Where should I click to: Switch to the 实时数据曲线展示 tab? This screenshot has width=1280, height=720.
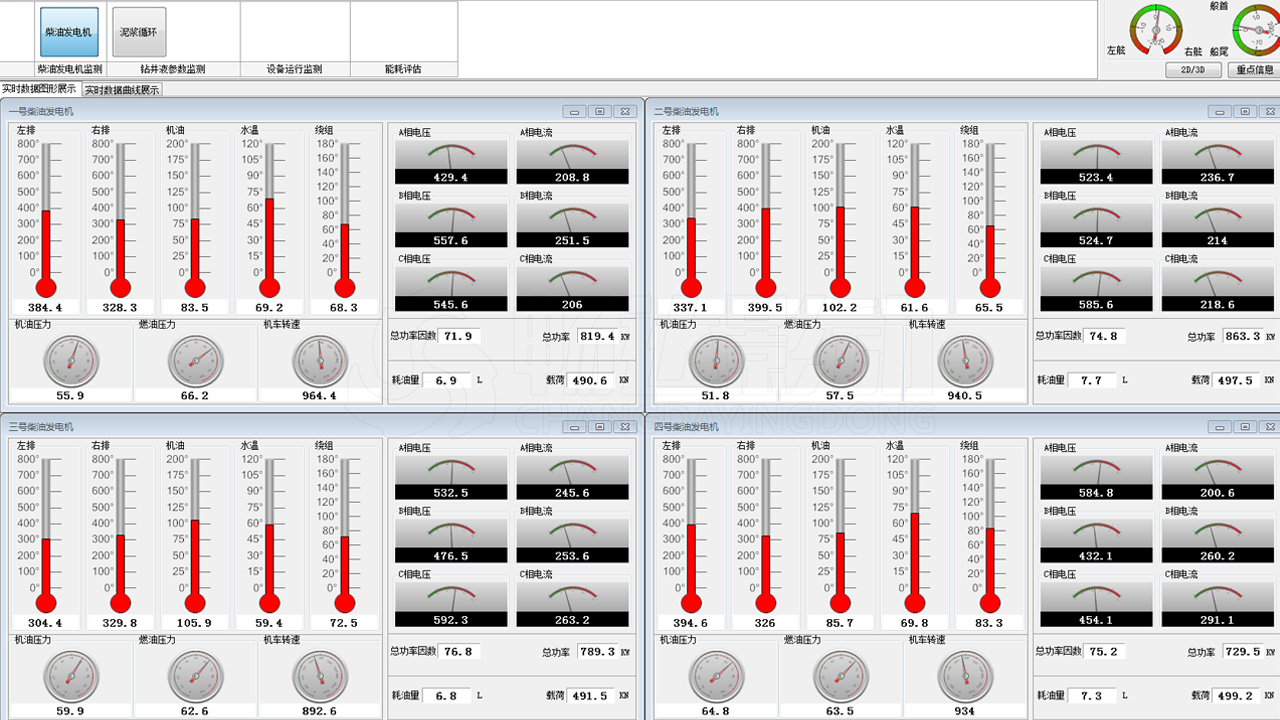pos(121,90)
